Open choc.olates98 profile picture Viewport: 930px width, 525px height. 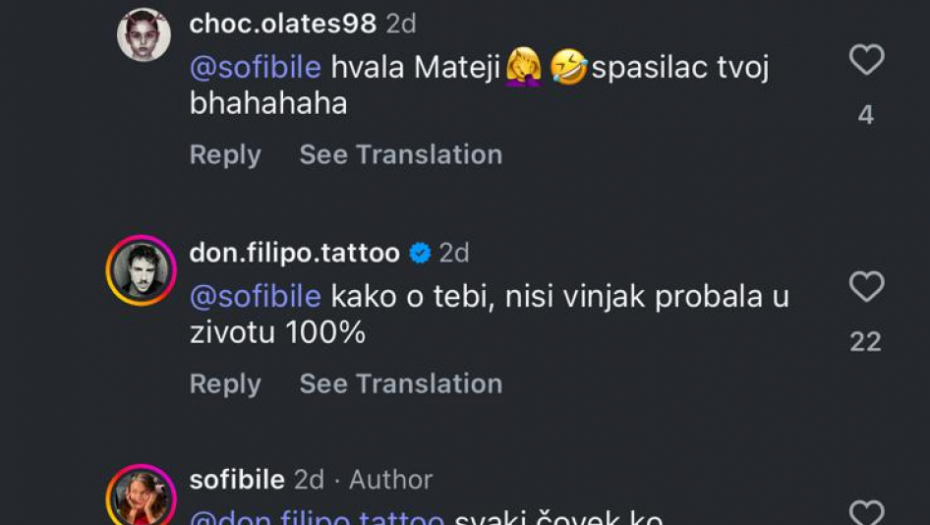(144, 36)
